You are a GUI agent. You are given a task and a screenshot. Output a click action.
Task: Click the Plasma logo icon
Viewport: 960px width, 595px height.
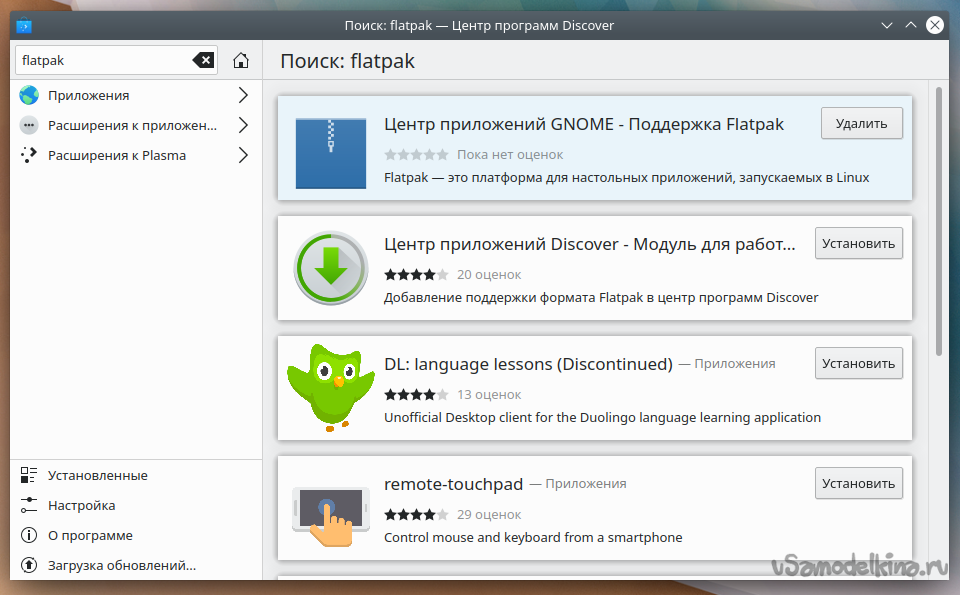click(29, 155)
